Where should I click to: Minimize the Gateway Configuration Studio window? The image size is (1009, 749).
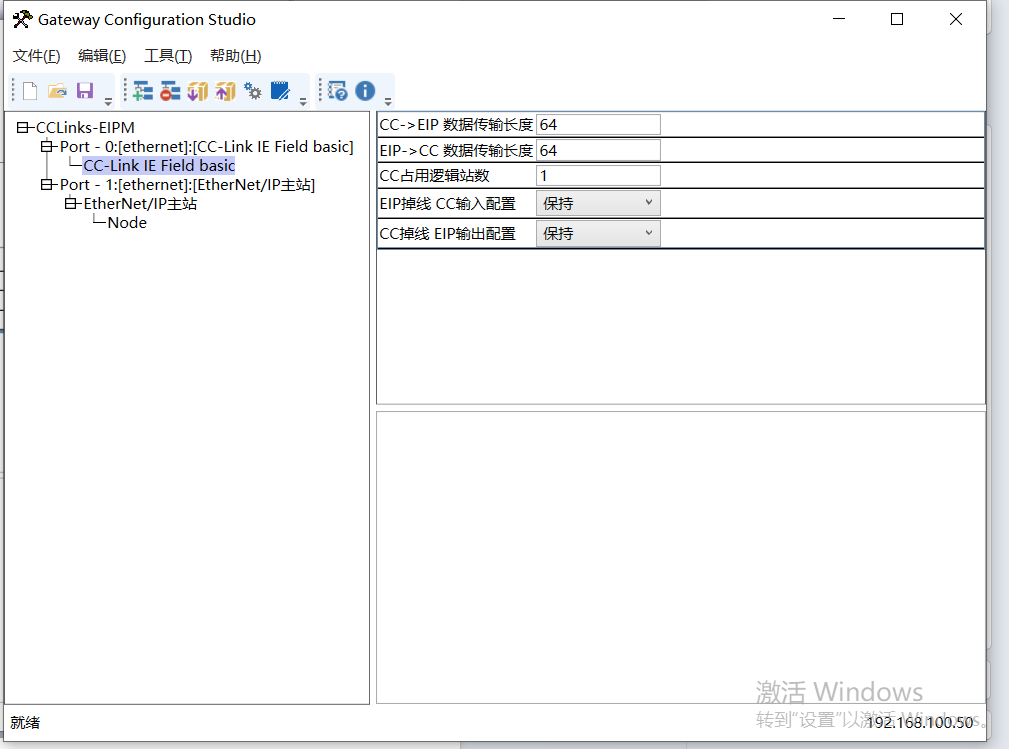point(839,19)
